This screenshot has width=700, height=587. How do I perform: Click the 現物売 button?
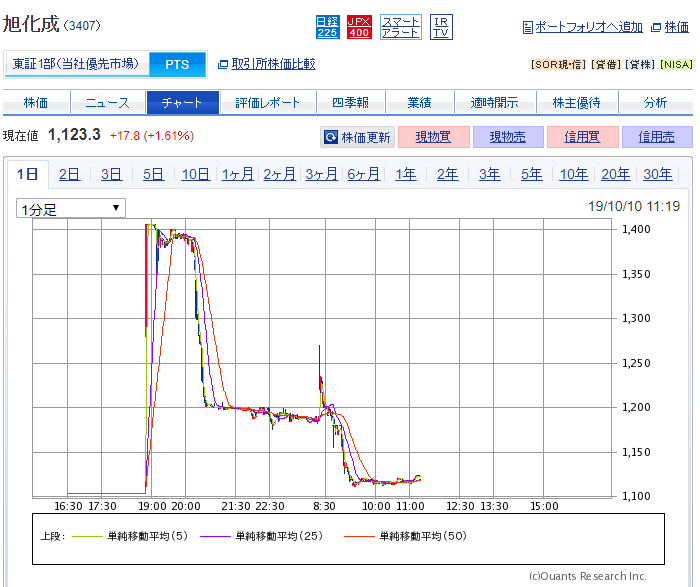tap(508, 137)
